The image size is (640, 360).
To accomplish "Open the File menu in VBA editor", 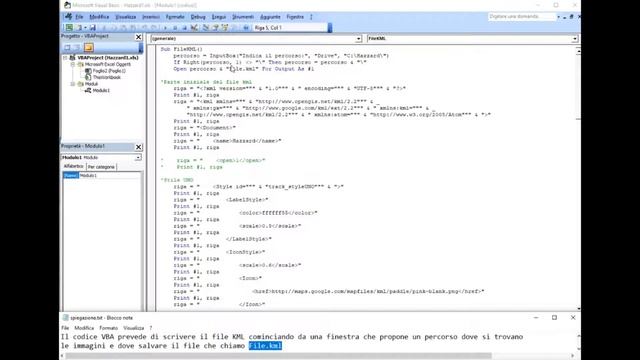I will pos(79,17).
